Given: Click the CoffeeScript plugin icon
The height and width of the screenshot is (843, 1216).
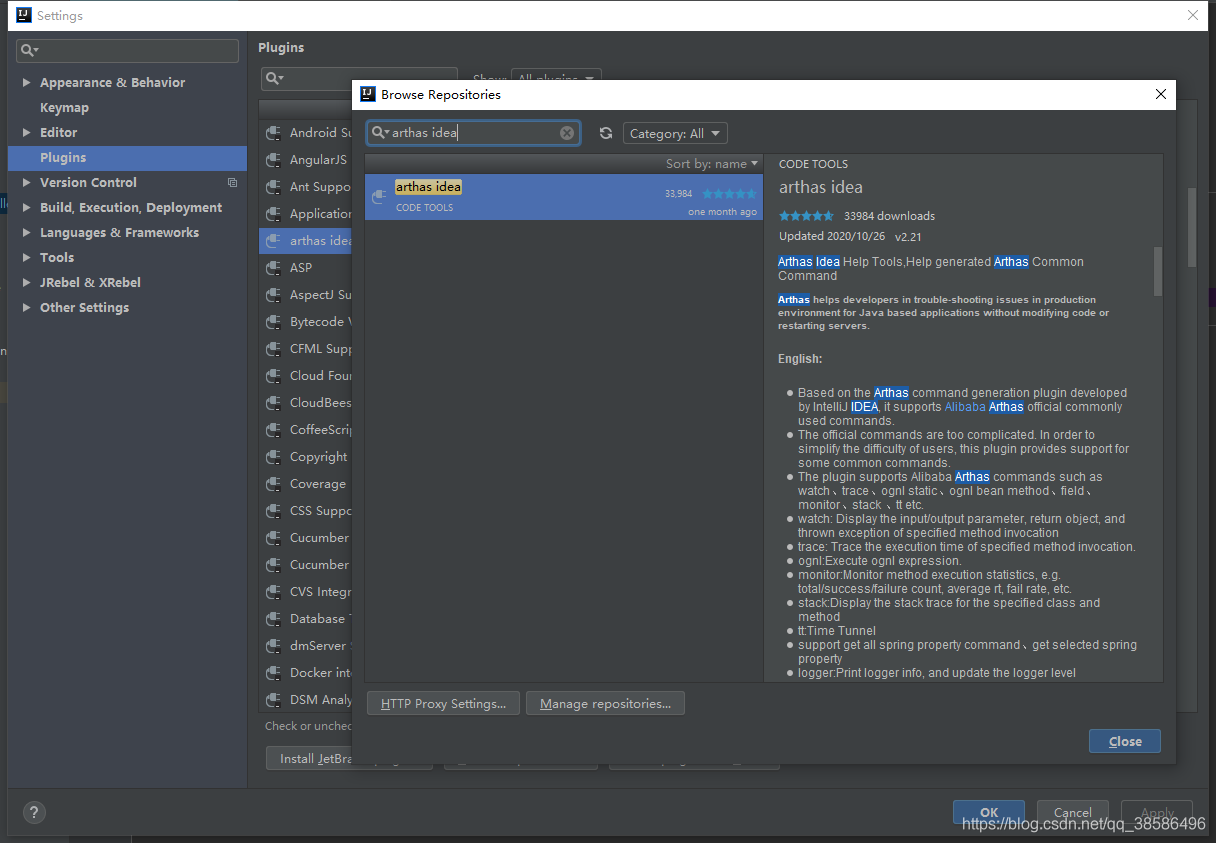Looking at the screenshot, I should [272, 430].
